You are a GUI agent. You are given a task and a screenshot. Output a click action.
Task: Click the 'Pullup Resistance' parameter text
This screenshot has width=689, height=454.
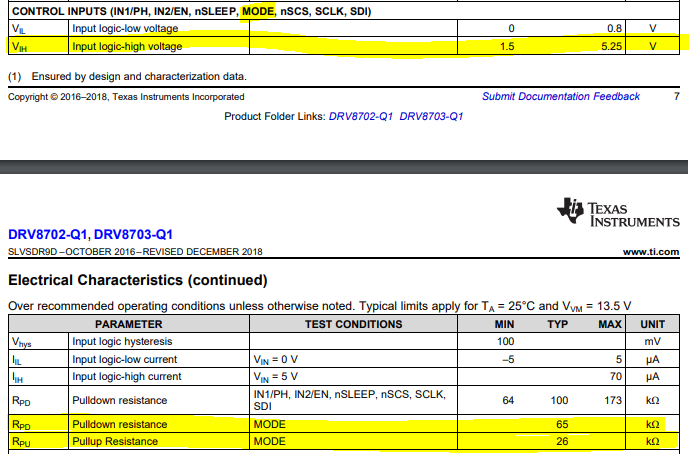(115, 441)
